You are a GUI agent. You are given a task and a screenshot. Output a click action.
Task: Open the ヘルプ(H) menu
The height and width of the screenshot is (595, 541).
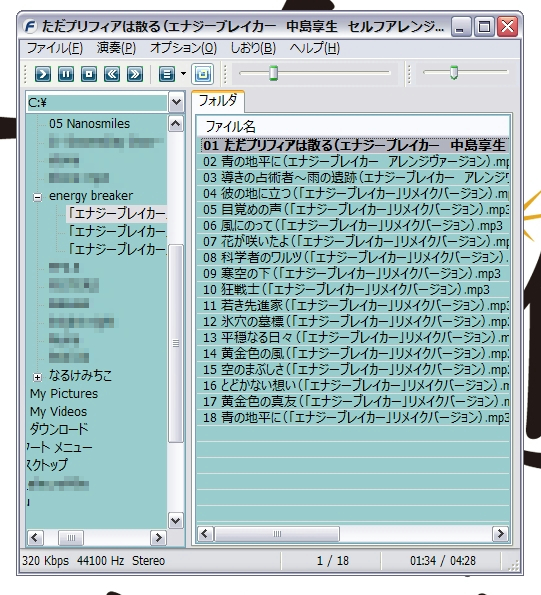(315, 48)
